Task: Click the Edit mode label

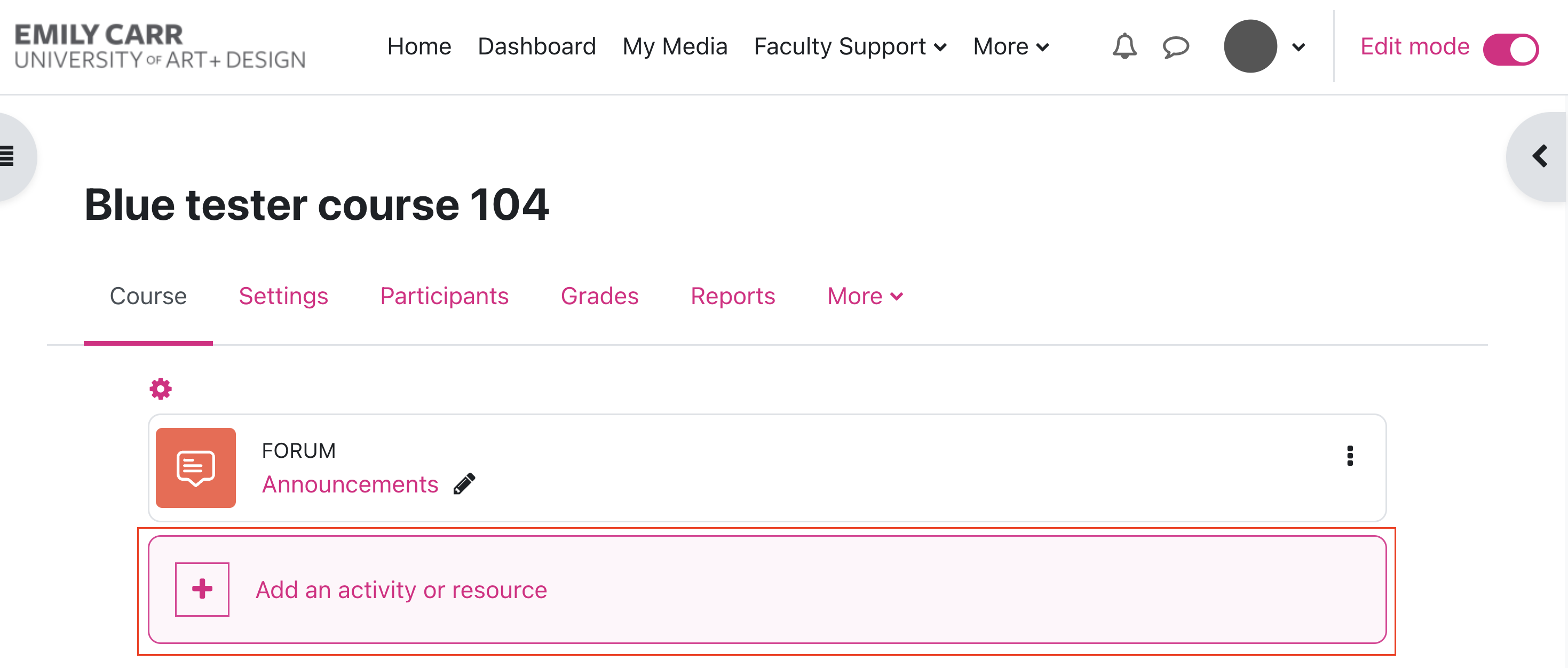Action: tap(1415, 46)
